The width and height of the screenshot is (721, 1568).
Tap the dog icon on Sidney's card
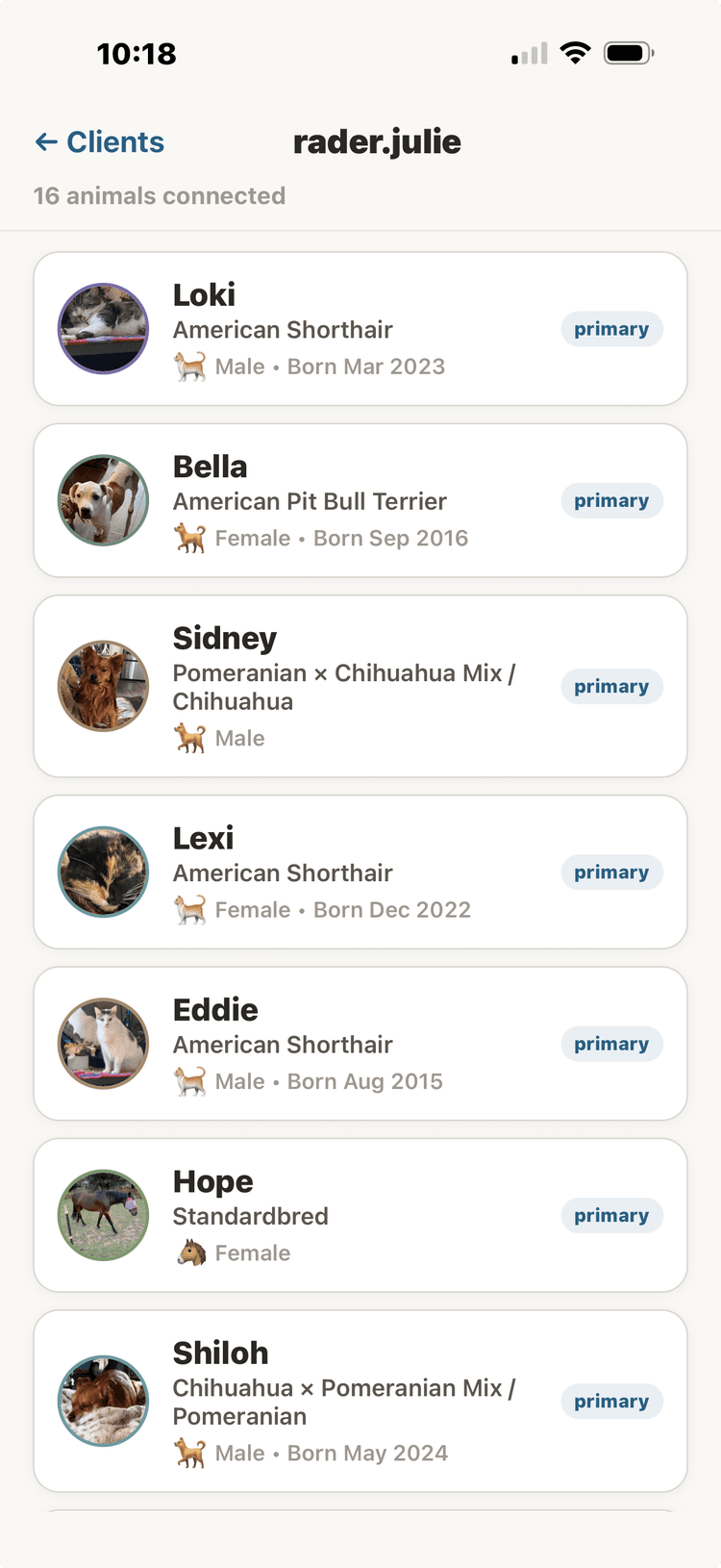click(x=189, y=738)
